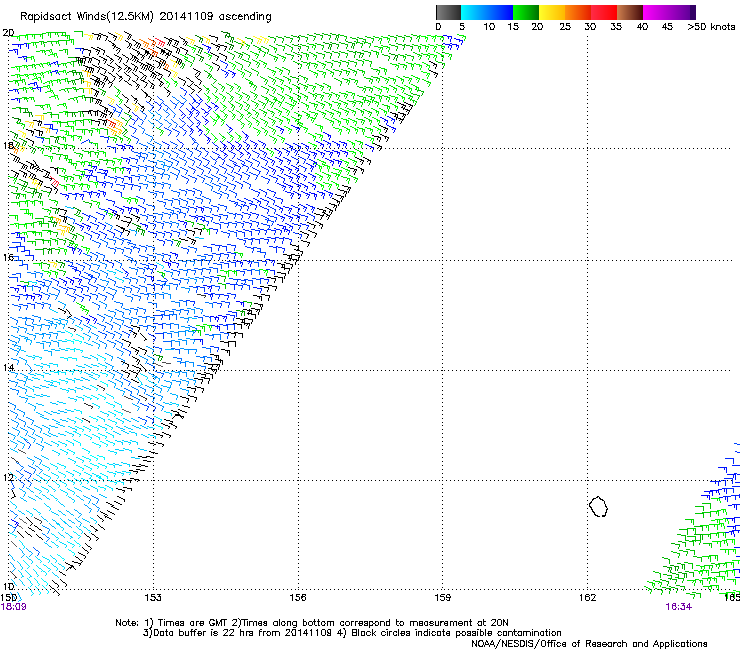Click the title 'Rapidscat Winds(12.5KM) 20141109 ascending'
Screen dimensions: 740x650
146,17
